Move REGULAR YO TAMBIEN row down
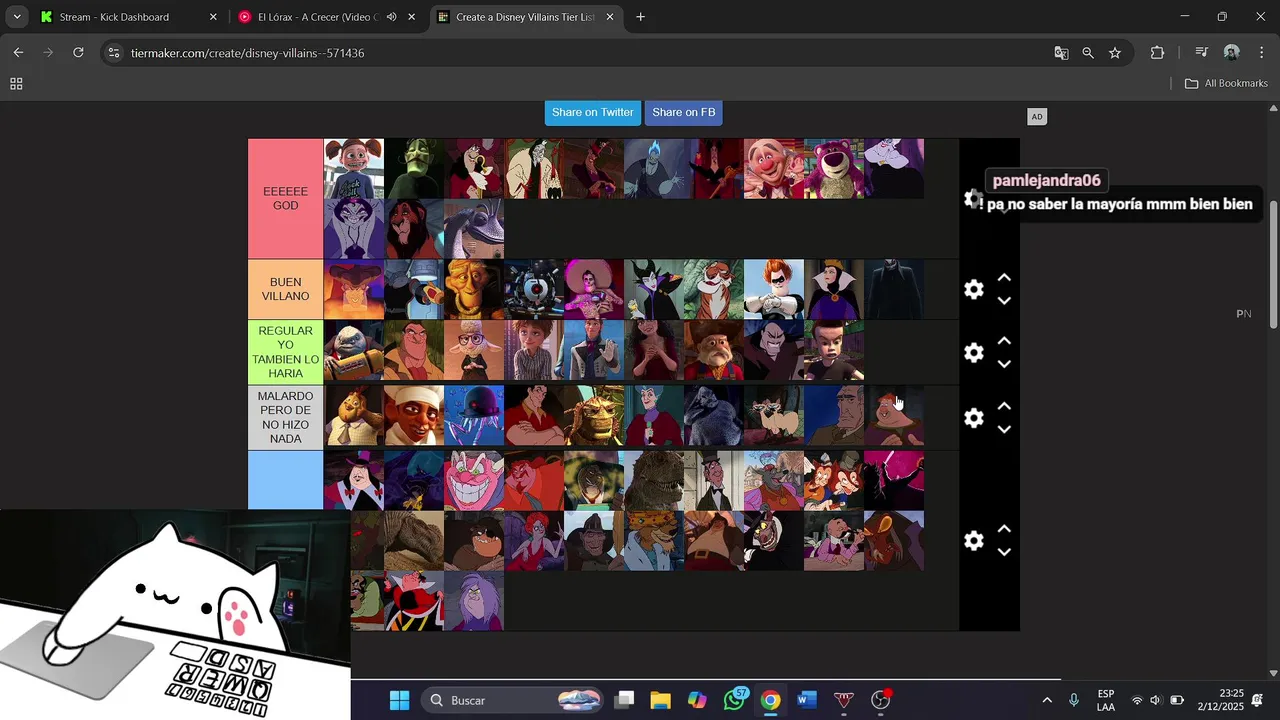This screenshot has height=720, width=1280. coord(1004,364)
